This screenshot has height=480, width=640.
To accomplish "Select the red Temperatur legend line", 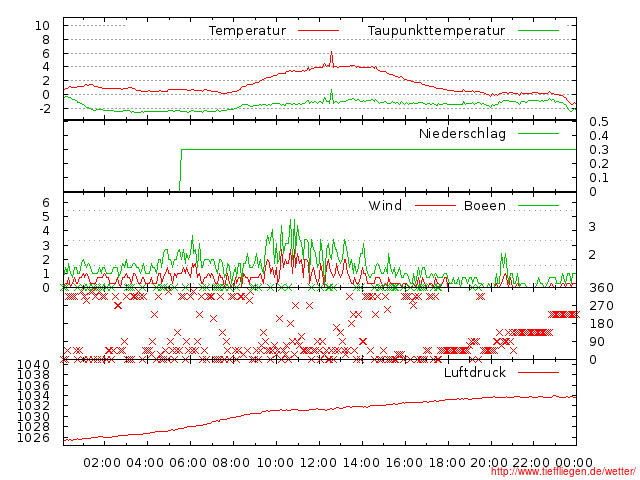I will [x=318, y=31].
